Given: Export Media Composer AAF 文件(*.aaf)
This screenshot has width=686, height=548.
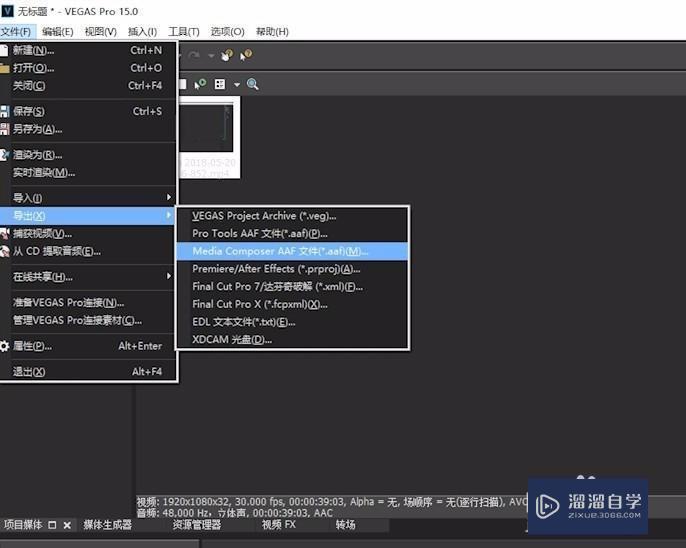Looking at the screenshot, I should (292, 251).
